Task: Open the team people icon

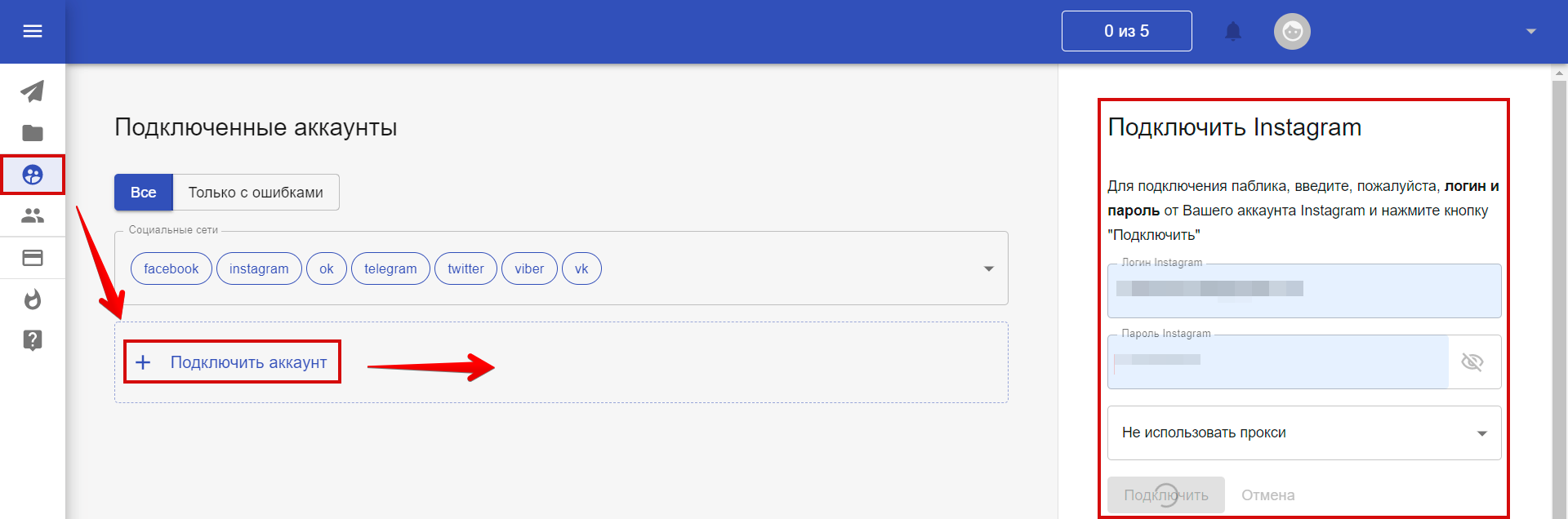Action: (33, 215)
